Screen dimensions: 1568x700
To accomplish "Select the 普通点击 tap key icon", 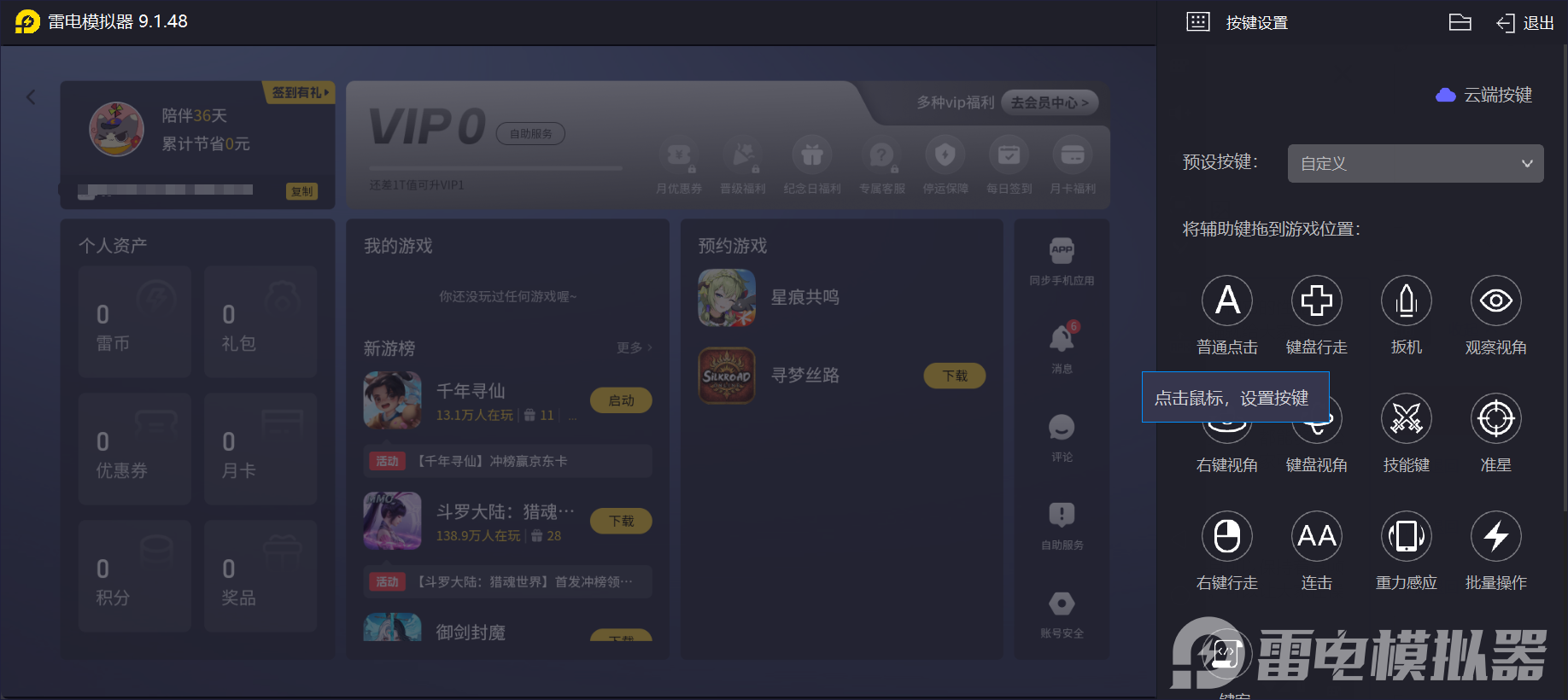I will pos(1227,300).
